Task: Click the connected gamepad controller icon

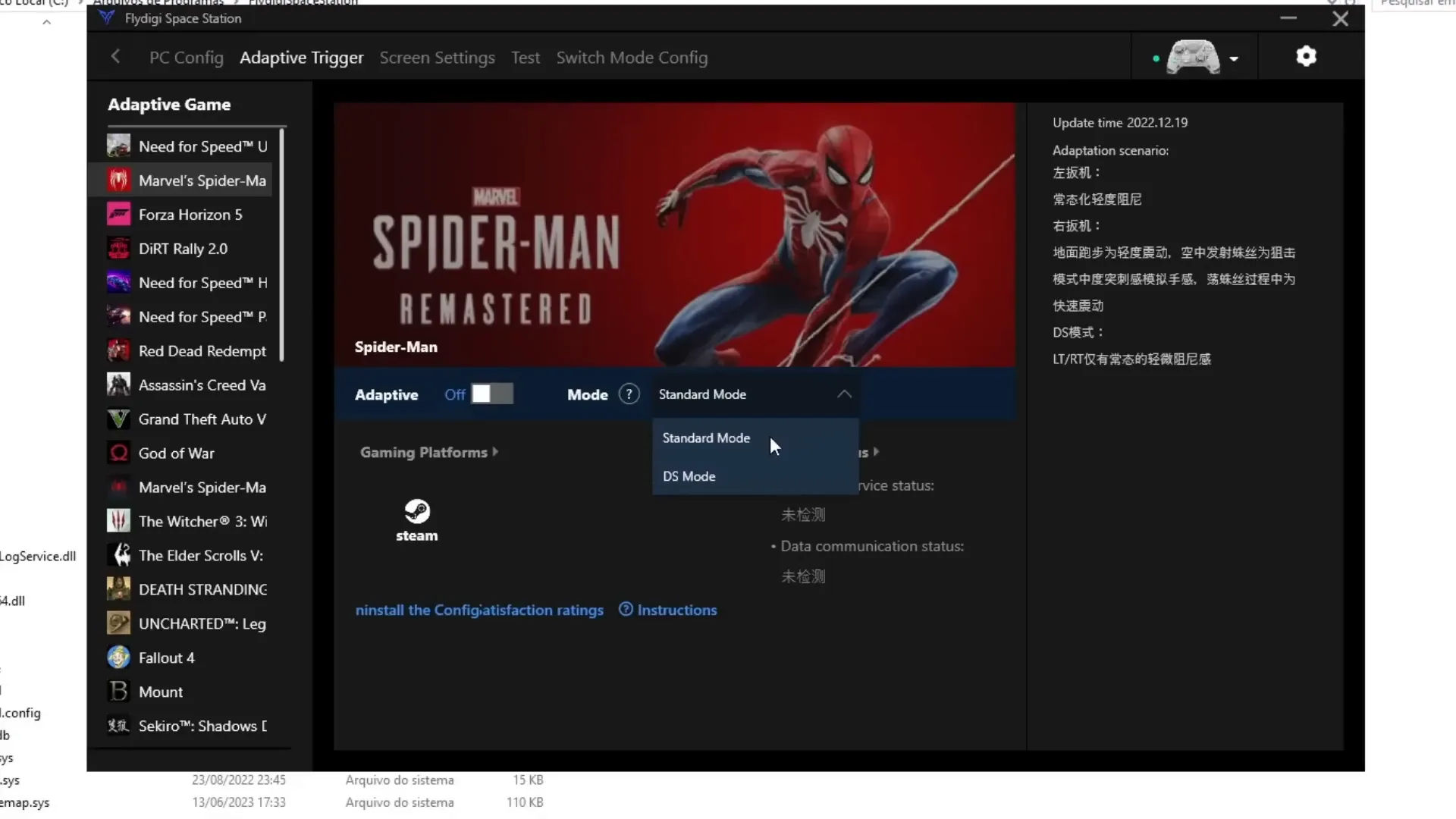Action: click(1193, 58)
